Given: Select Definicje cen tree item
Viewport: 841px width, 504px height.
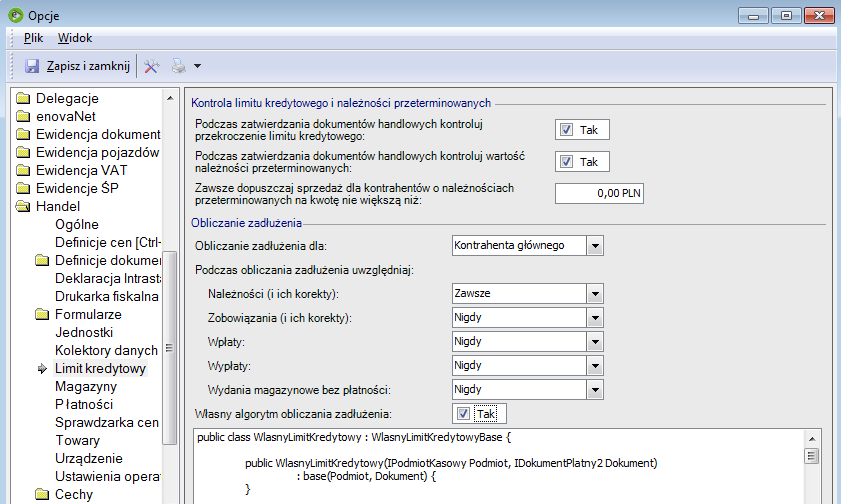Looking at the screenshot, I should pyautogui.click(x=108, y=242).
